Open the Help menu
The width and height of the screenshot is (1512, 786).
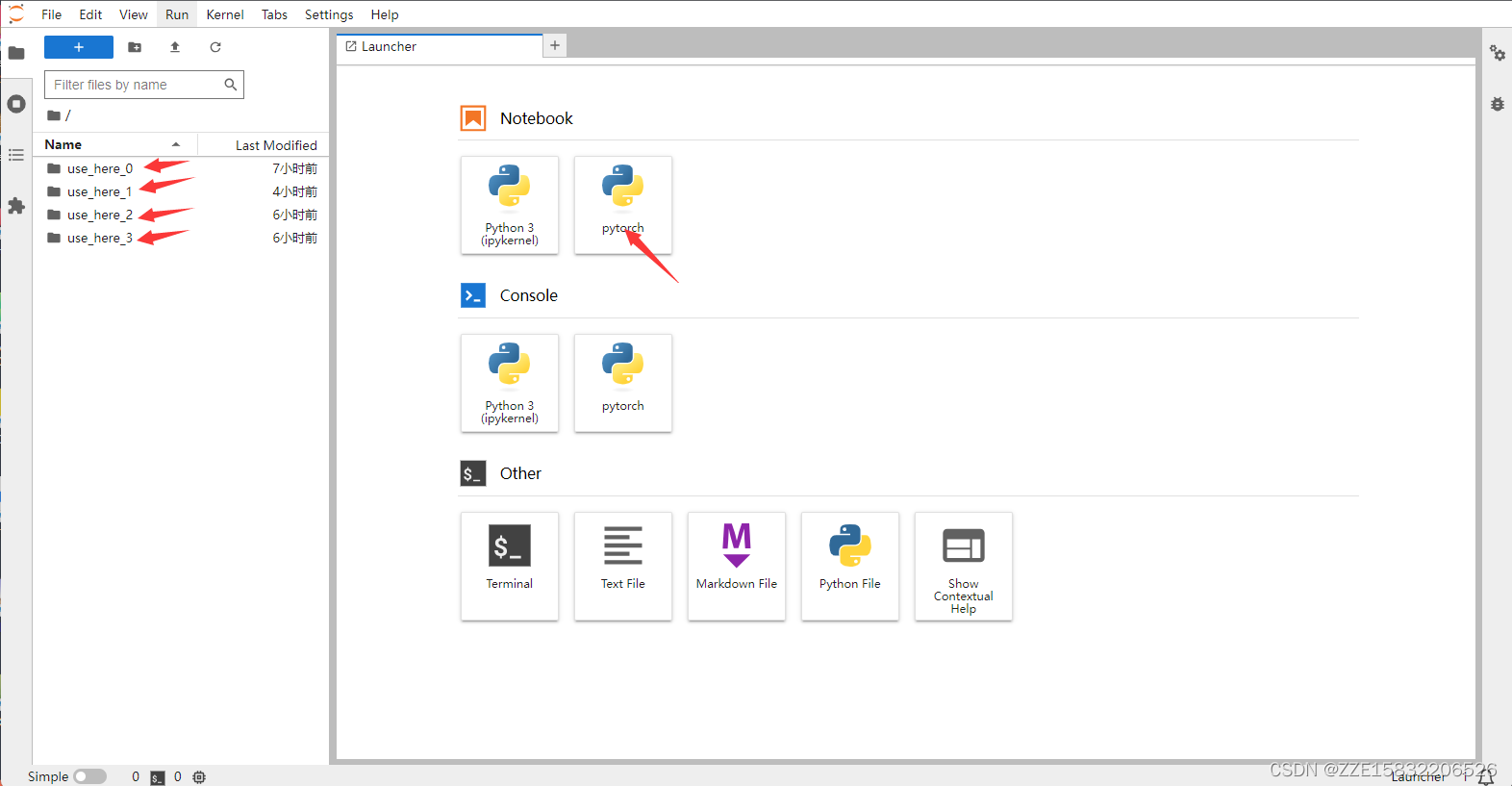click(385, 14)
